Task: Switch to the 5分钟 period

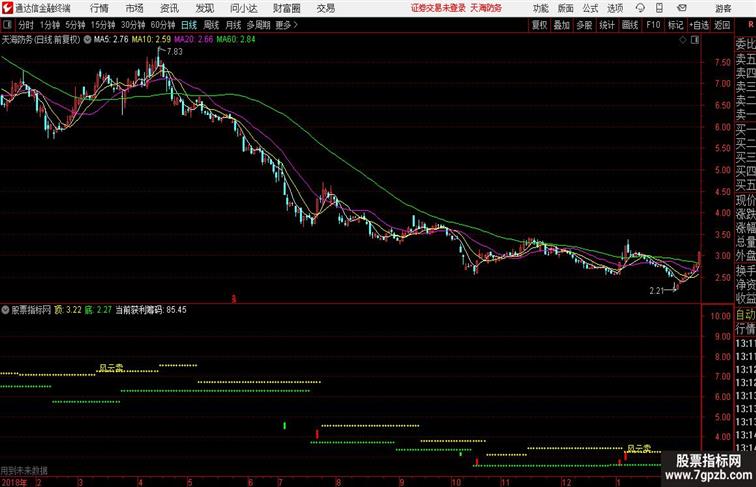Action: (75, 25)
